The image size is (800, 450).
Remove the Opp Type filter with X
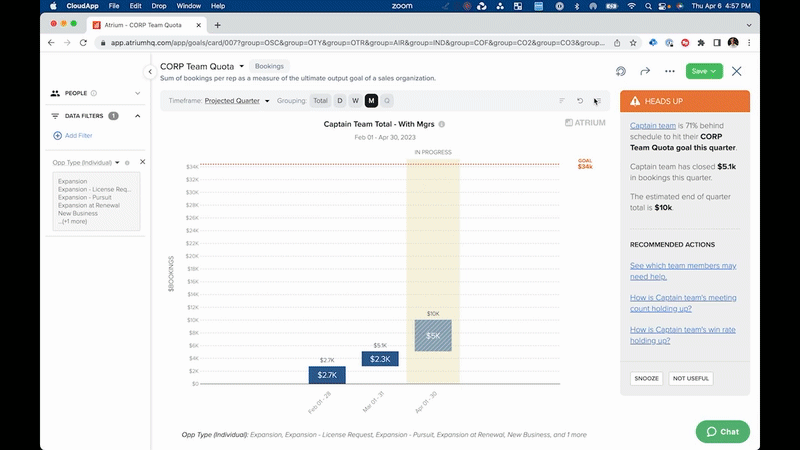(x=142, y=162)
